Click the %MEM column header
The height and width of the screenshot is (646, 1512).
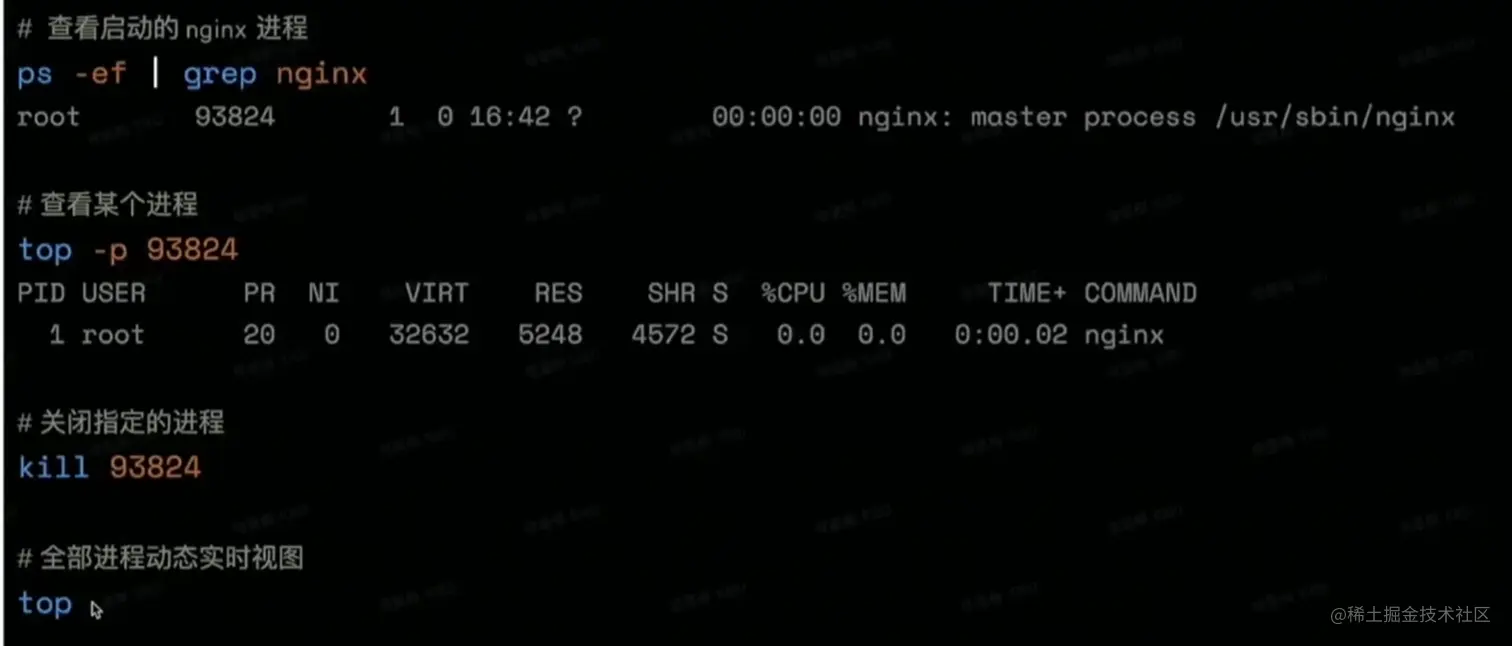pyautogui.click(x=874, y=293)
